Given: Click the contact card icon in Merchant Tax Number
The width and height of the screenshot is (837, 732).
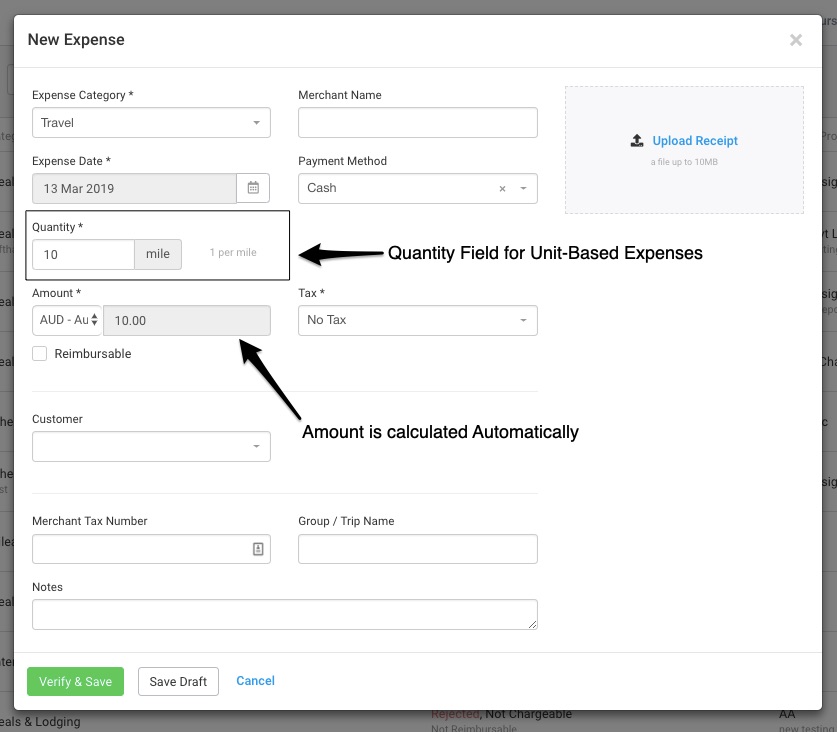Looking at the screenshot, I should pos(258,549).
